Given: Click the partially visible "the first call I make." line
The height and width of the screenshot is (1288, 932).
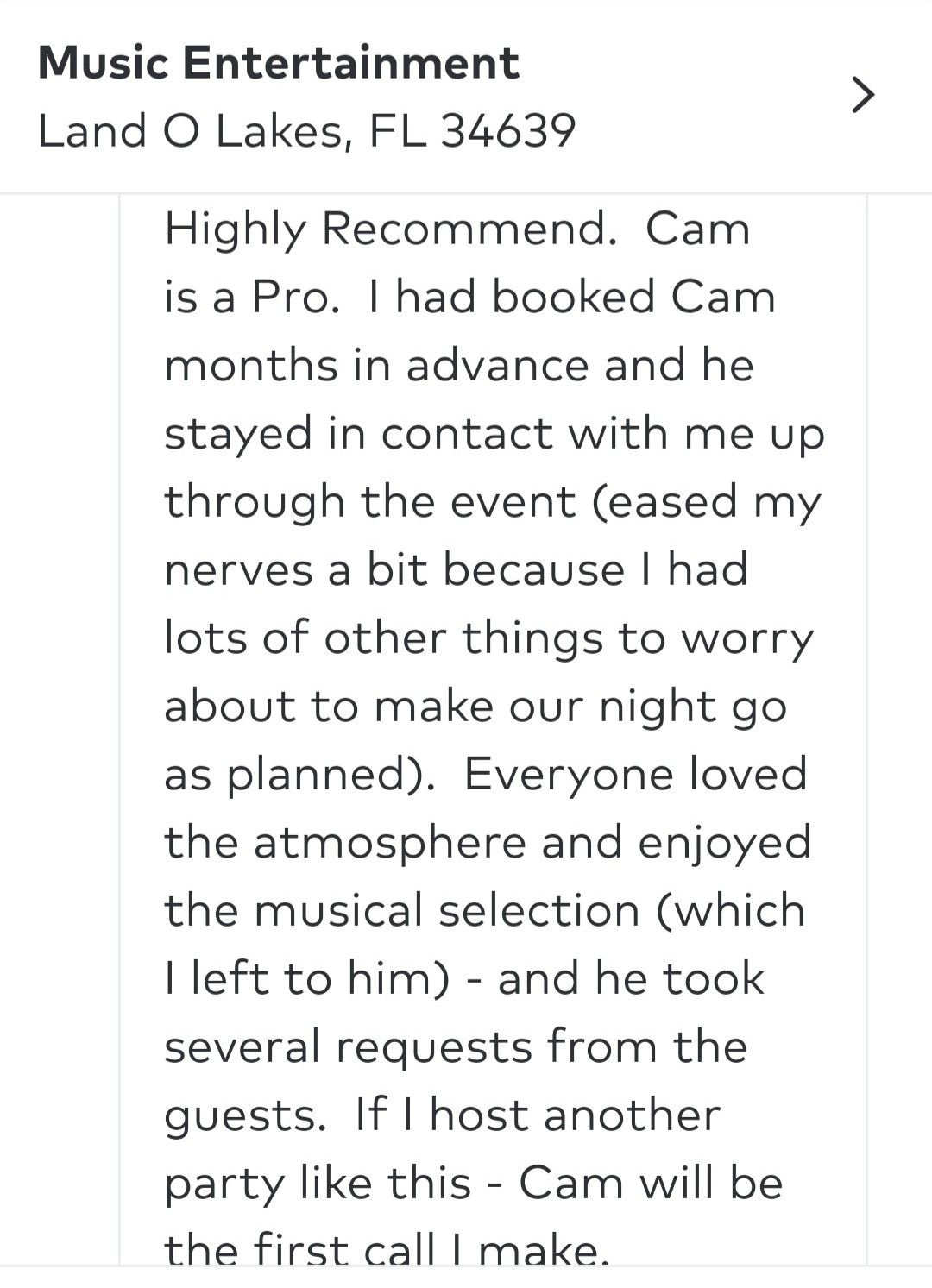Looking at the screenshot, I should (387, 1248).
